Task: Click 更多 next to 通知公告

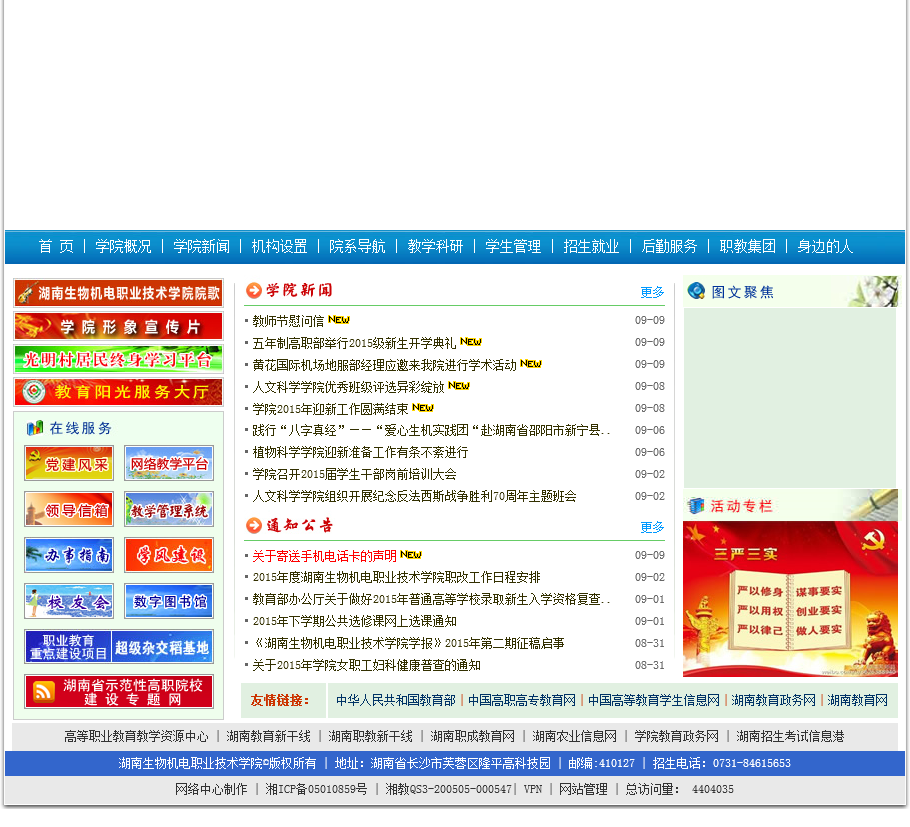Action: (652, 527)
